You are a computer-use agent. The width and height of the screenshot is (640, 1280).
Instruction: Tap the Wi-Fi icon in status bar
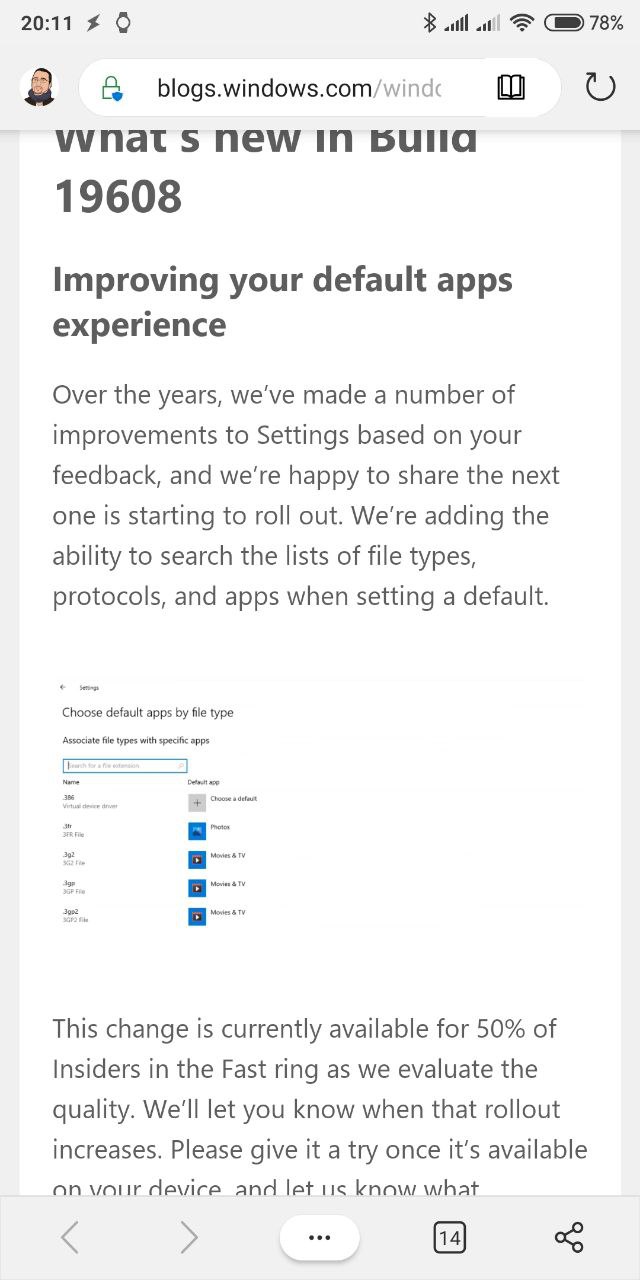521,22
